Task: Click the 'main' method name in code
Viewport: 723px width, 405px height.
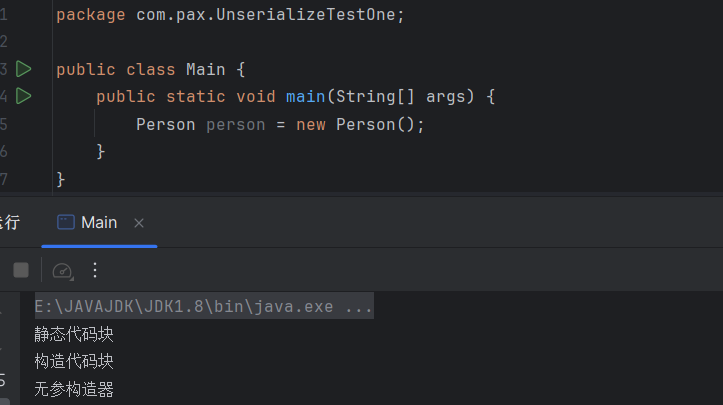Action: point(306,97)
